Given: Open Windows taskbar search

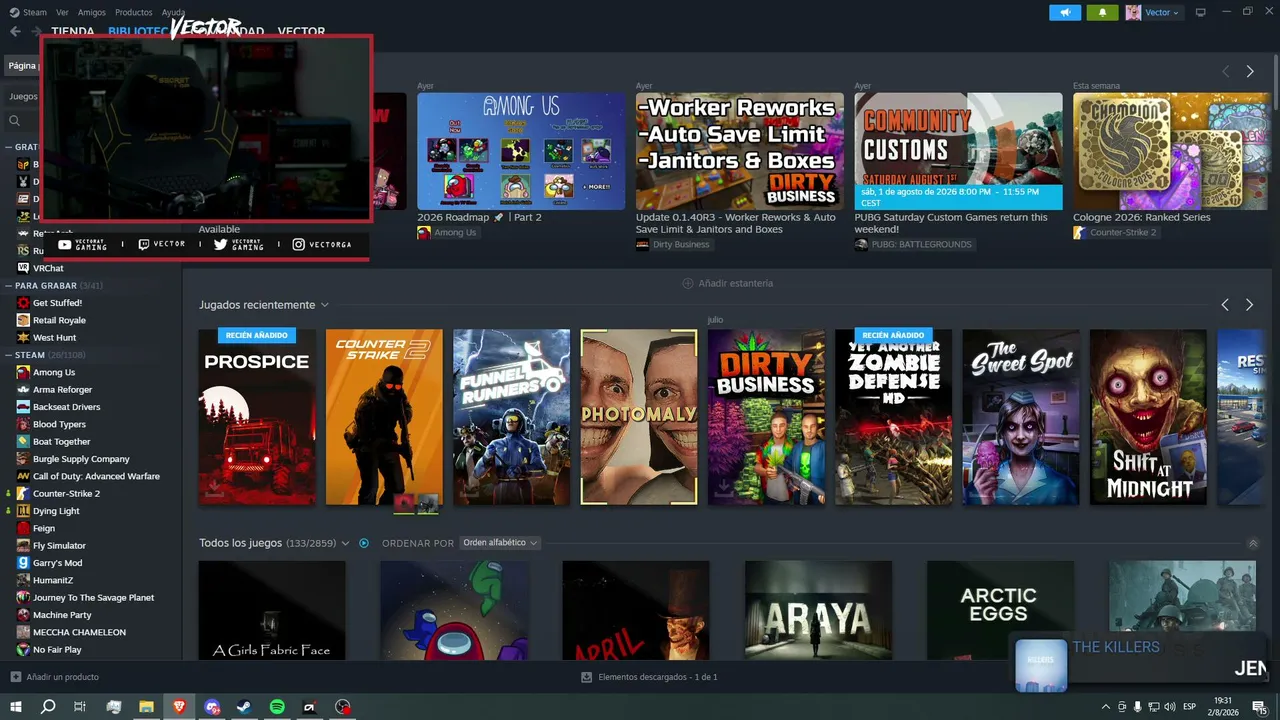Looking at the screenshot, I should click(48, 707).
